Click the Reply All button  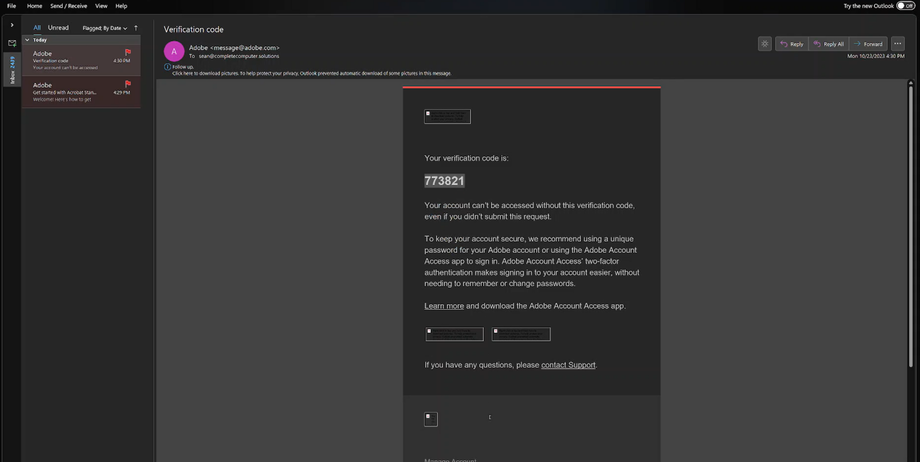point(828,43)
